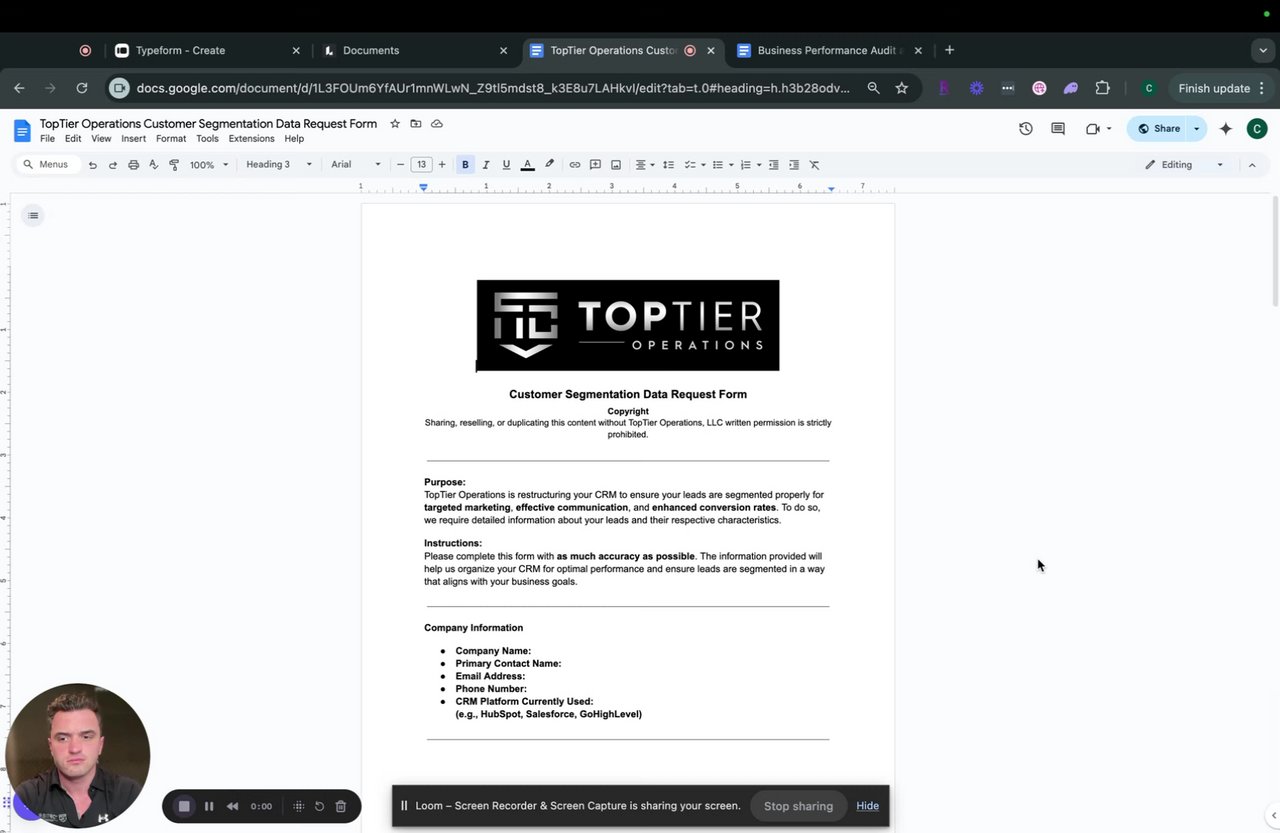The width and height of the screenshot is (1280, 833).
Task: Click the Undo arrow in Docs toolbar
Action: click(x=92, y=165)
